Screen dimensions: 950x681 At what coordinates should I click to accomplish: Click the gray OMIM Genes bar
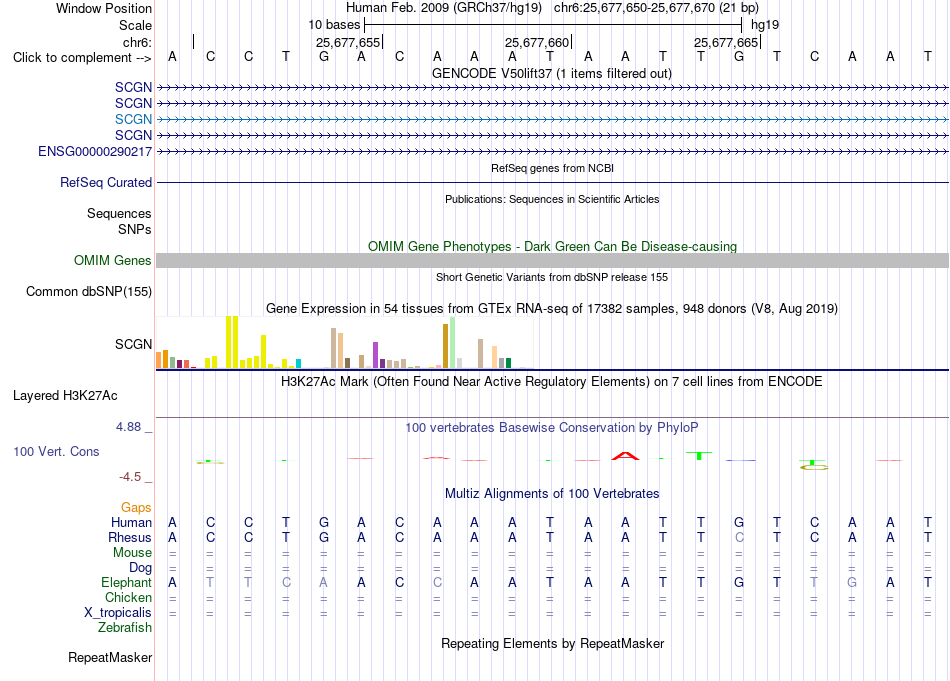pos(552,261)
